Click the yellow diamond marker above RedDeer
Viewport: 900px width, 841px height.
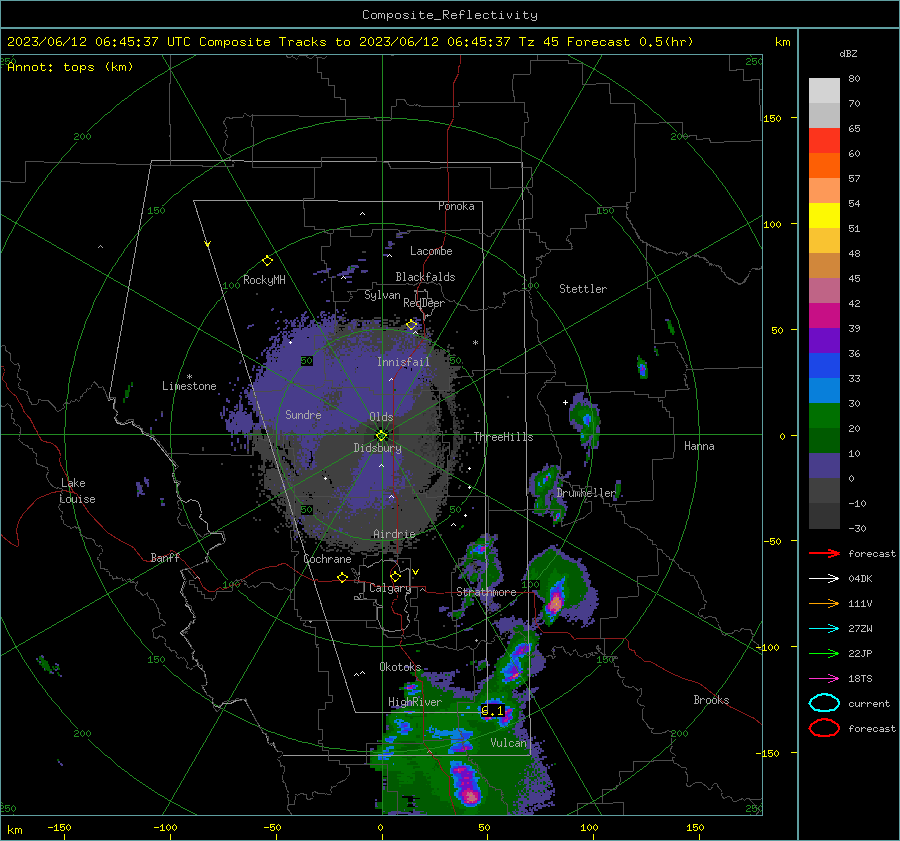coord(412,325)
